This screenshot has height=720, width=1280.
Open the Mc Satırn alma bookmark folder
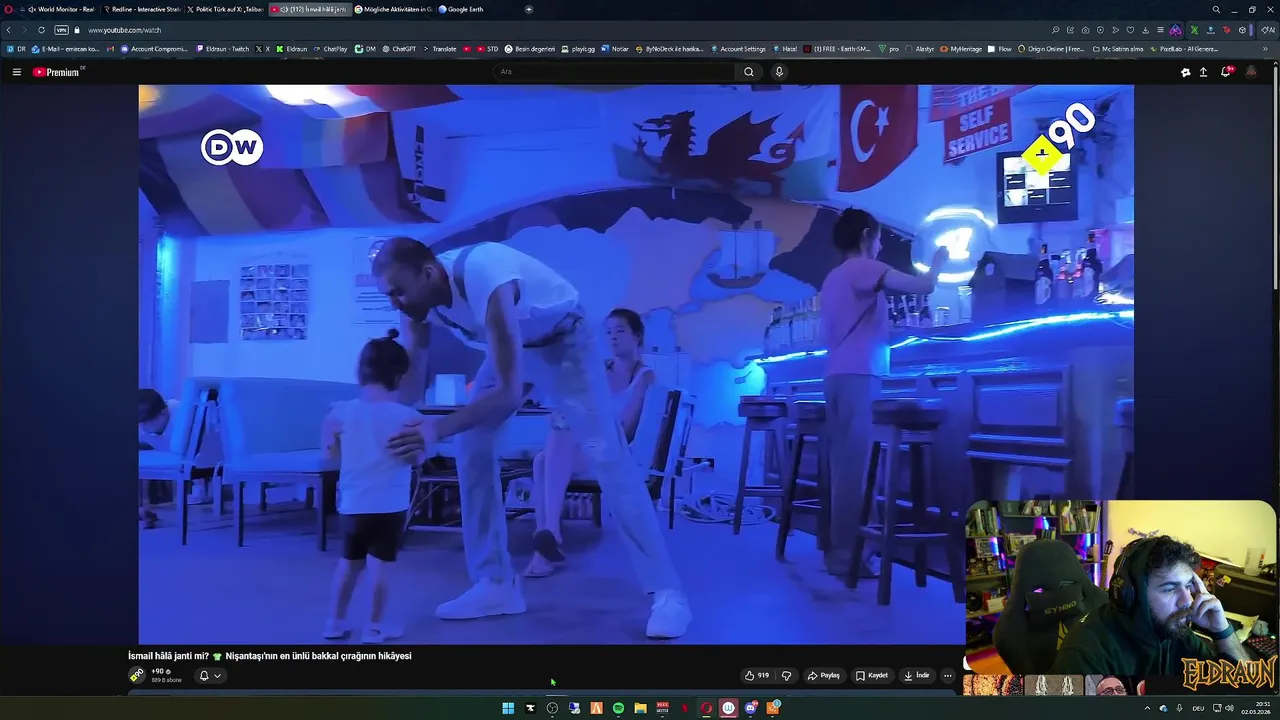pyautogui.click(x=1117, y=48)
